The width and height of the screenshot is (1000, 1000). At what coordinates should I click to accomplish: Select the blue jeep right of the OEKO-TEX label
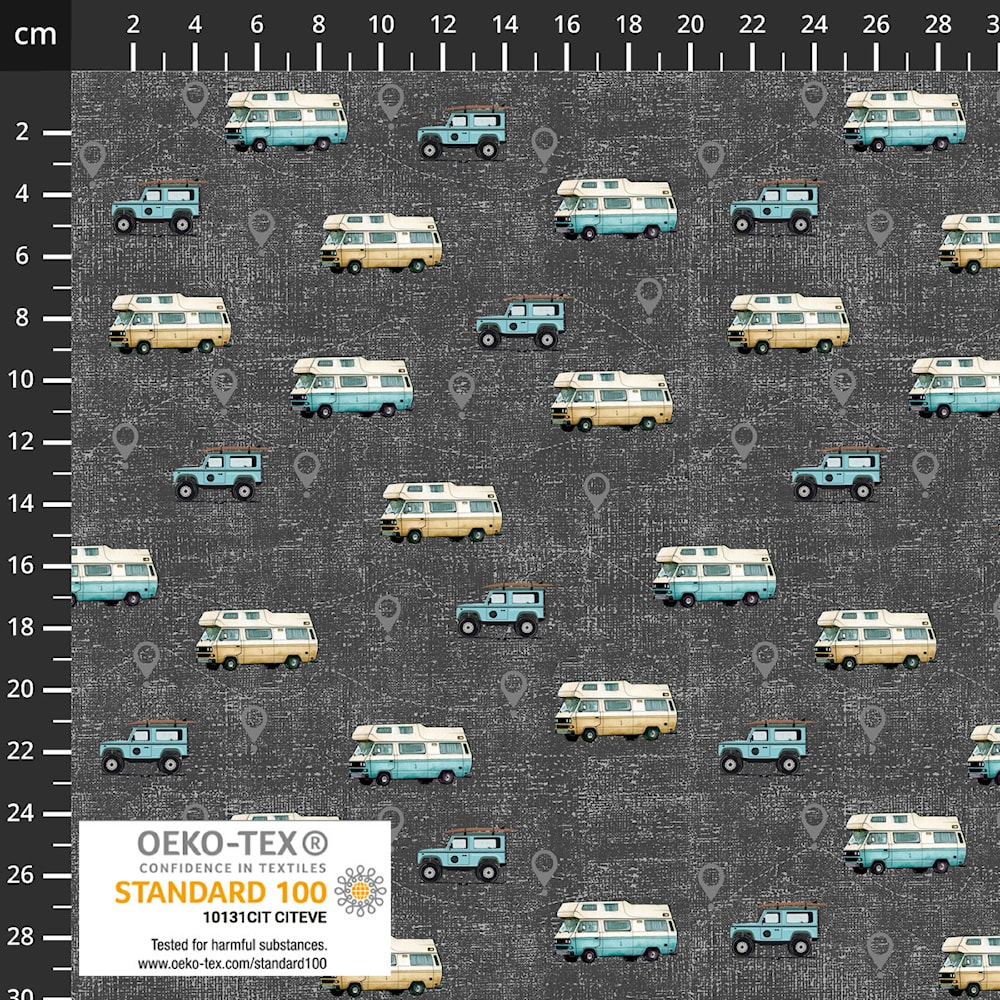462,854
